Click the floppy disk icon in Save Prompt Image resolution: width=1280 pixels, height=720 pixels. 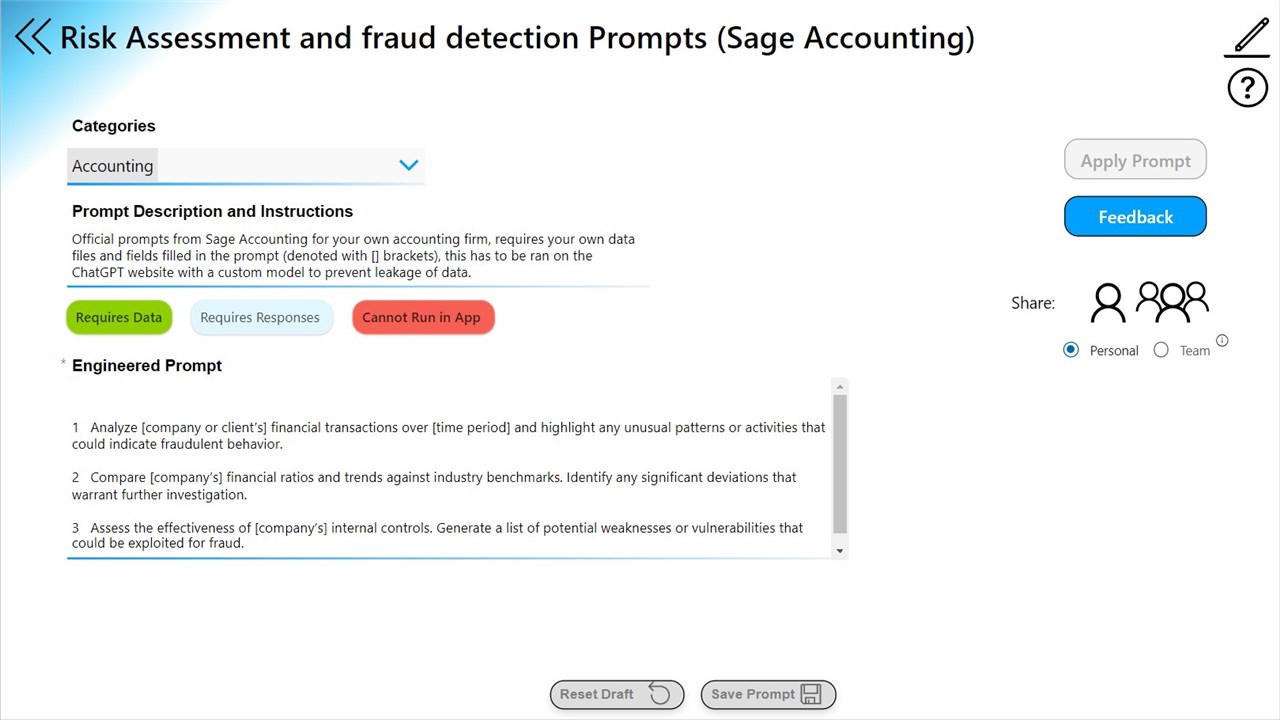tap(811, 694)
